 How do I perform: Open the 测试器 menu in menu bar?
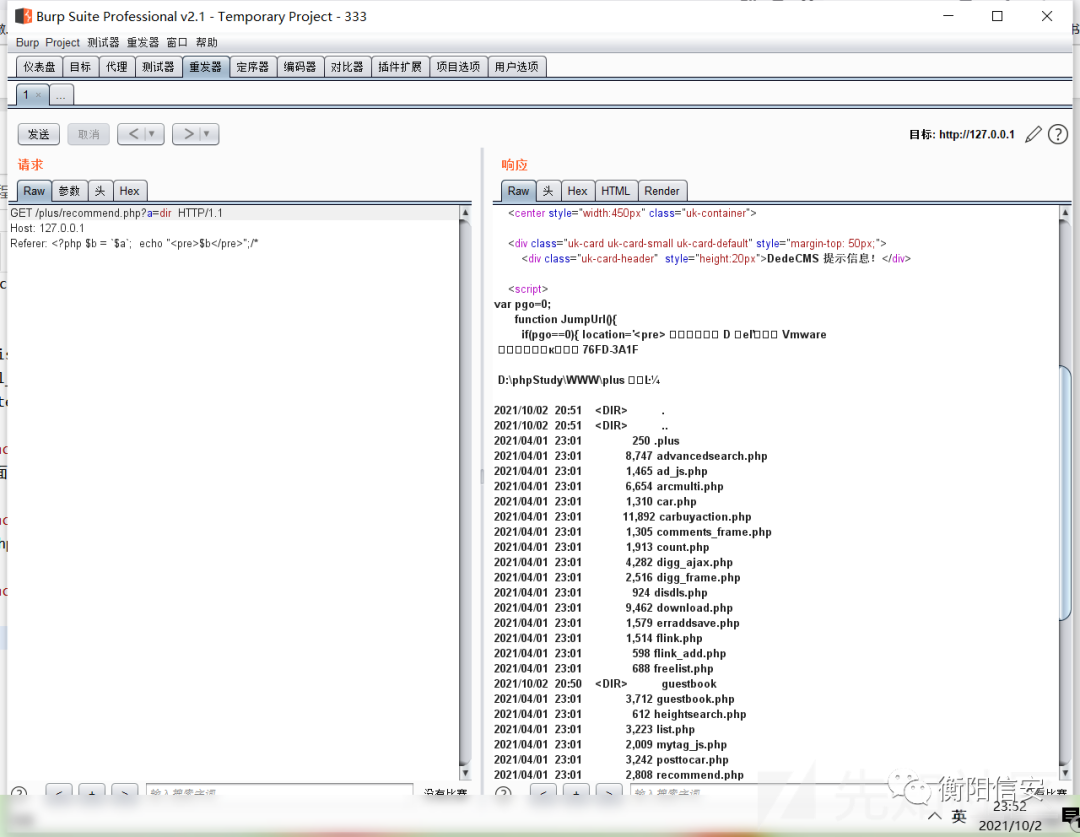pyautogui.click(x=103, y=43)
